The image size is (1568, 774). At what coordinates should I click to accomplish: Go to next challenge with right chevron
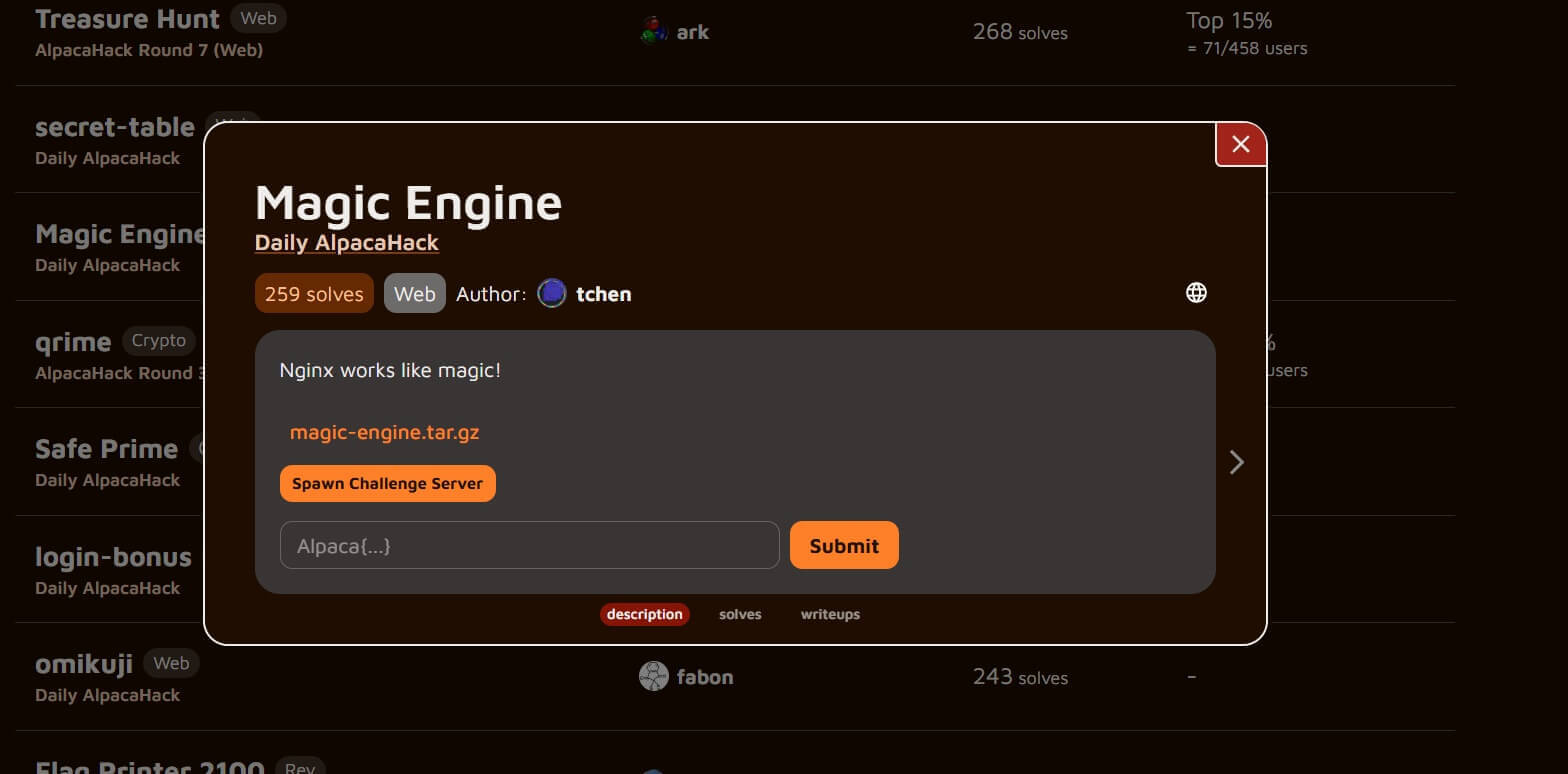1237,461
